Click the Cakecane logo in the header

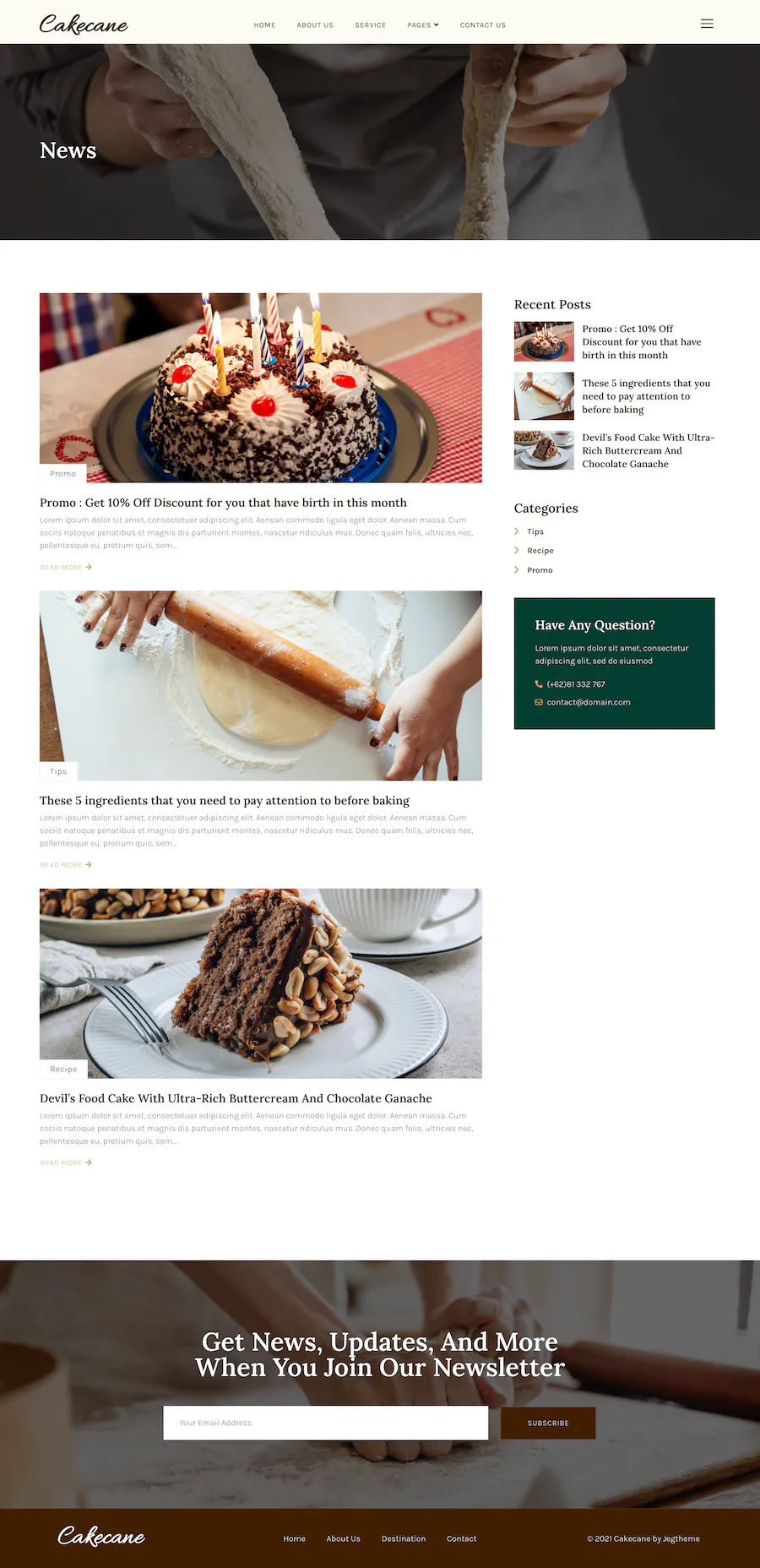coord(84,24)
